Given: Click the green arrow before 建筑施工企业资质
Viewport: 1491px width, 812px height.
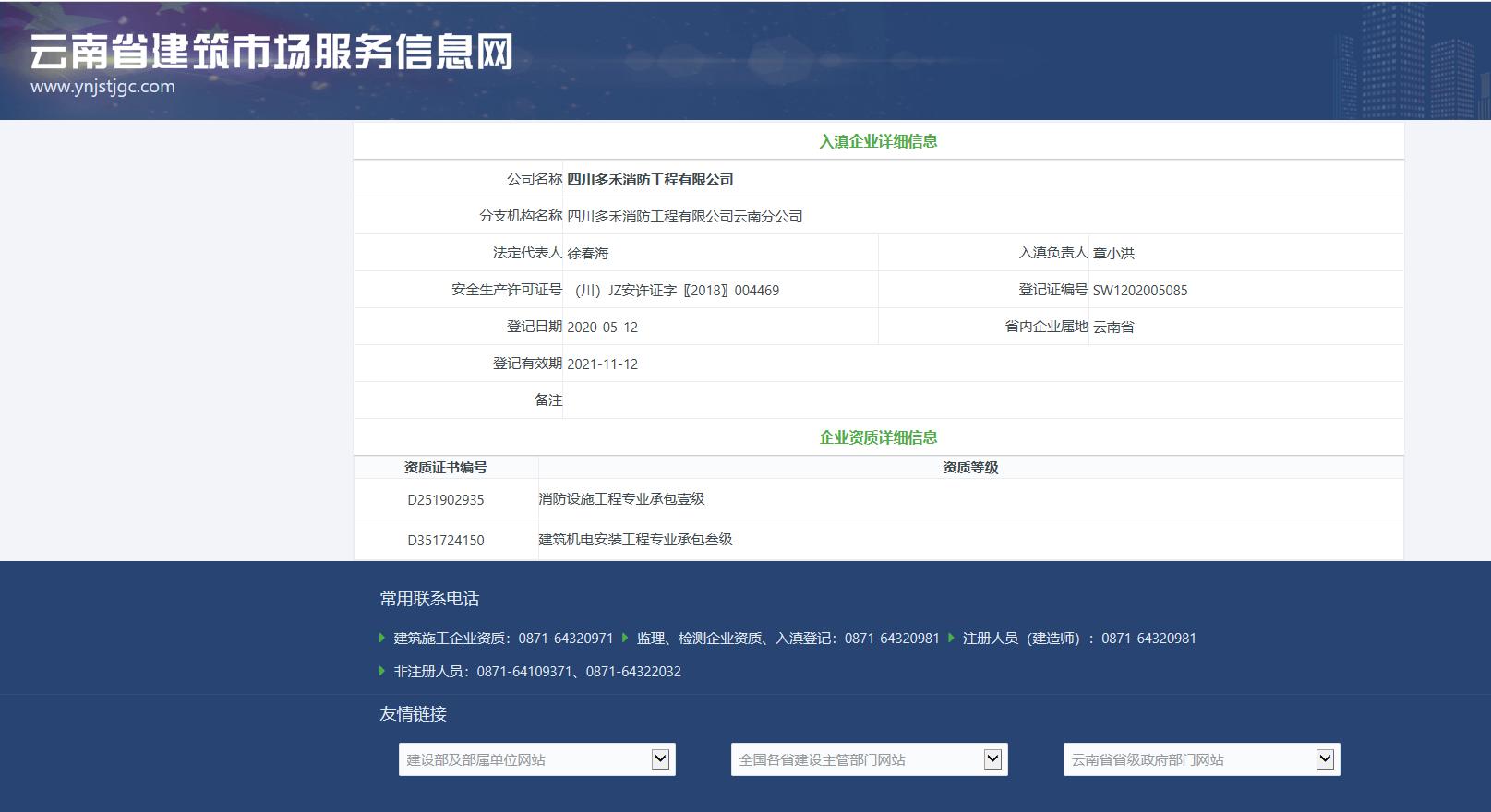Looking at the screenshot, I should click(382, 638).
